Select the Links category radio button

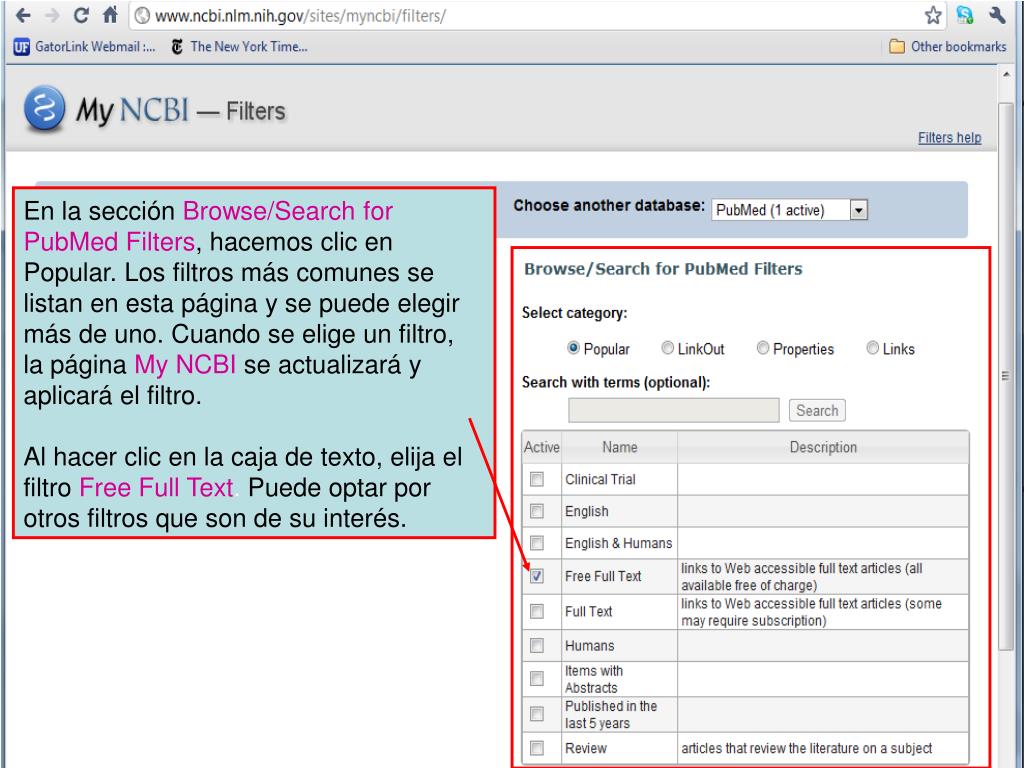(x=872, y=348)
